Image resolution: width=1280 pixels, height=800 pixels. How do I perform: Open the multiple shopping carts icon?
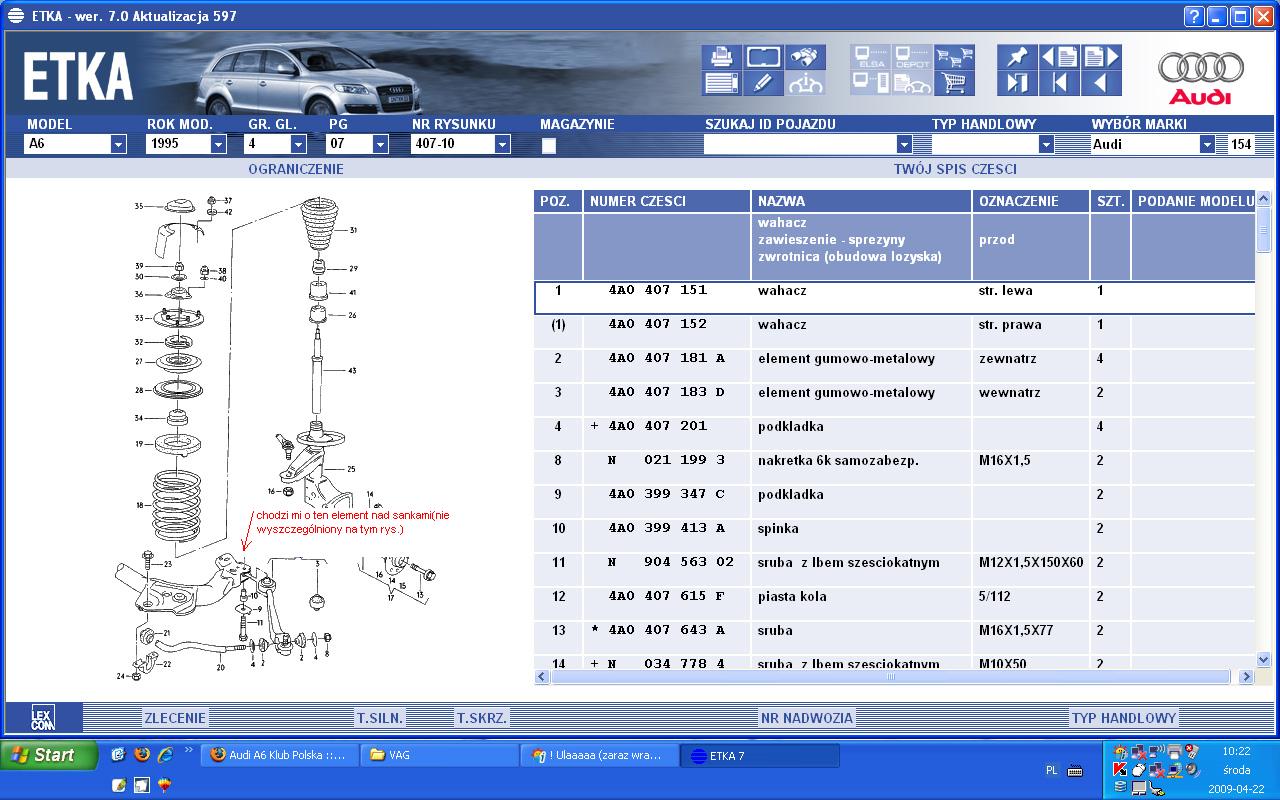pos(954,57)
